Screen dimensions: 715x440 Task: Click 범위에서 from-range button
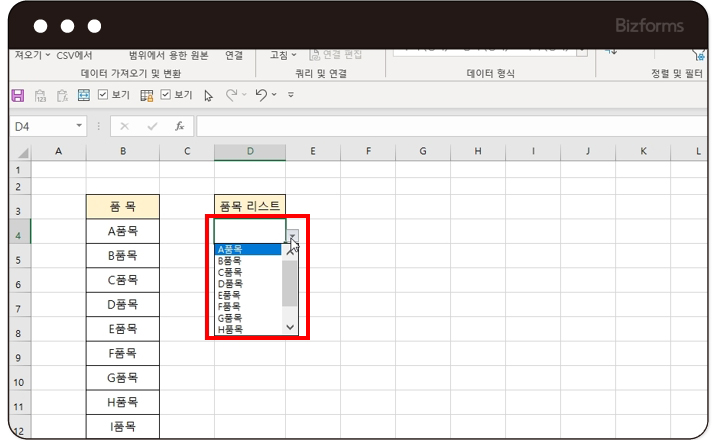pyautogui.click(x=147, y=55)
